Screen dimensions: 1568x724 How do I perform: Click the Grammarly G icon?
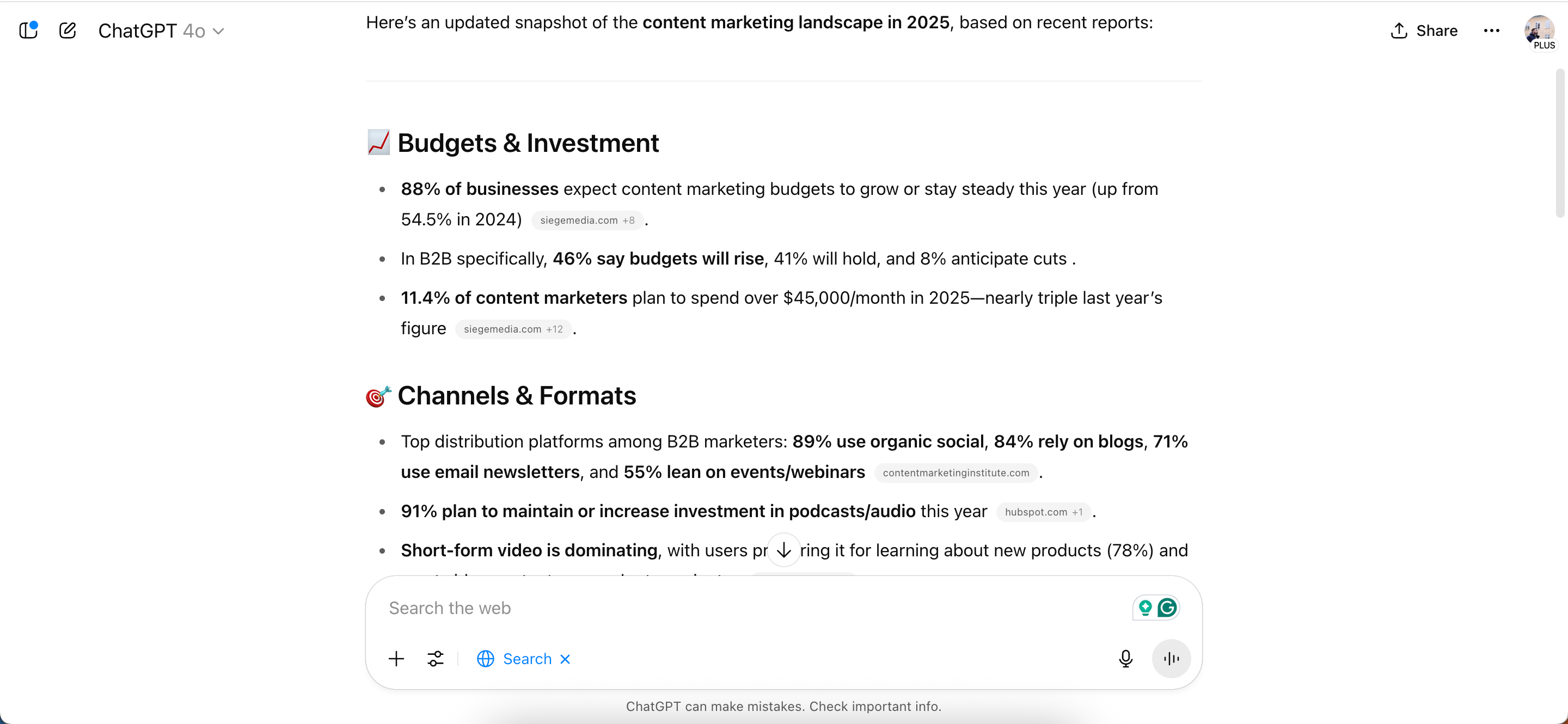[x=1167, y=608]
